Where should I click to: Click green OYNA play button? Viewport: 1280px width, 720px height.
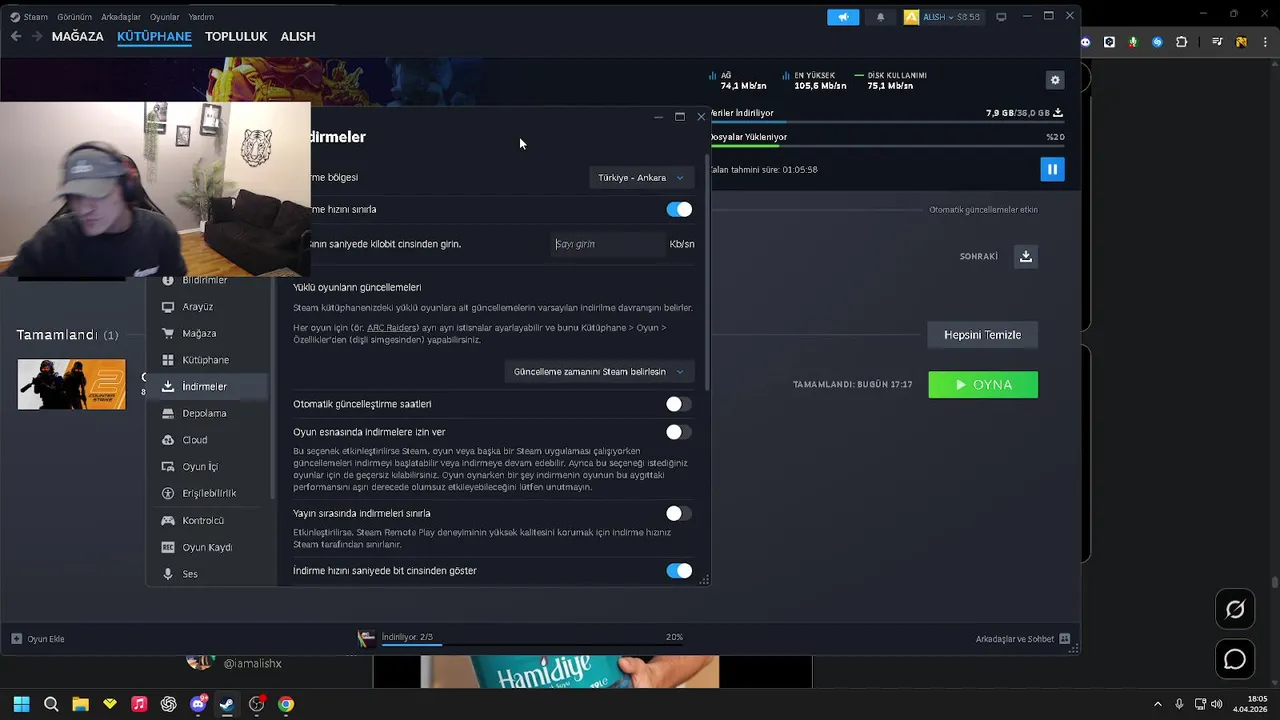[x=983, y=385]
